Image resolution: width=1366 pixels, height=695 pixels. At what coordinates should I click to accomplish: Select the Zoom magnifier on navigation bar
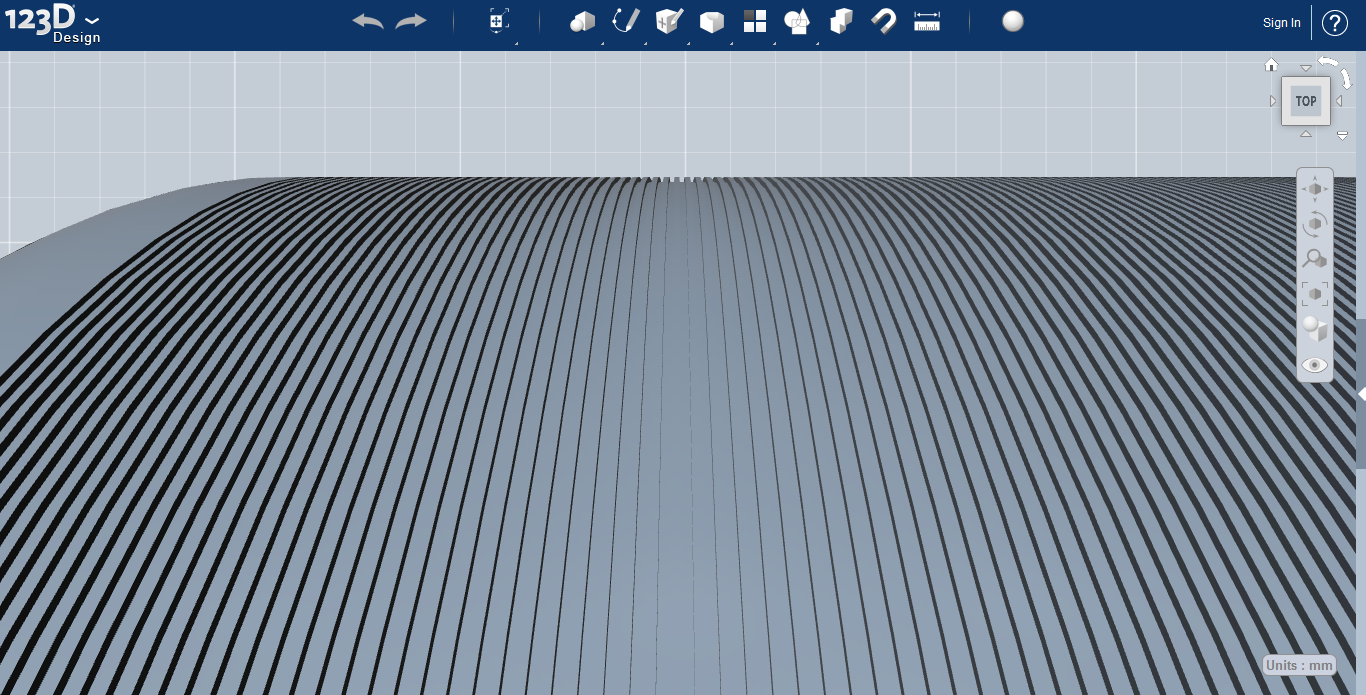1314,258
